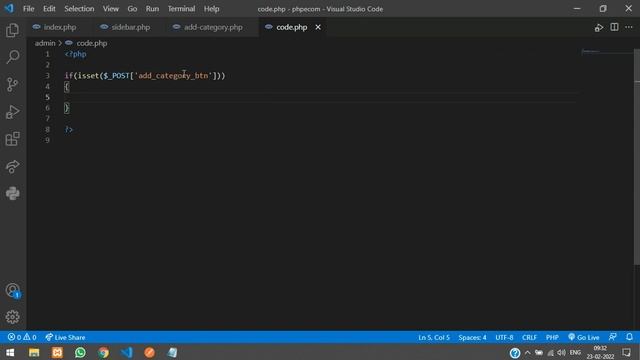Image resolution: width=640 pixels, height=360 pixels.
Task: Click the minimap code preview
Action: 607,53
